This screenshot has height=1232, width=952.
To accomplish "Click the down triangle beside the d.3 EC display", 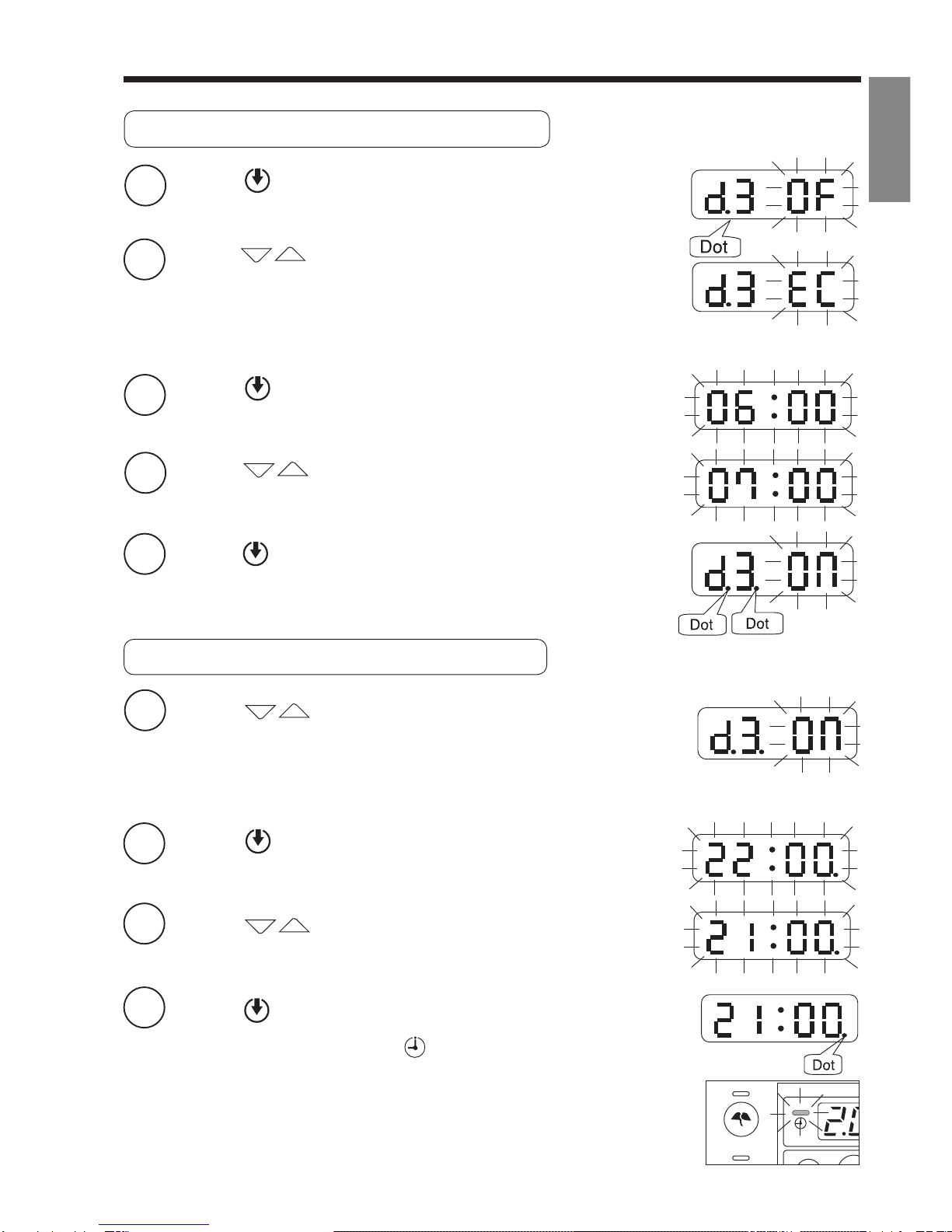I will (256, 255).
